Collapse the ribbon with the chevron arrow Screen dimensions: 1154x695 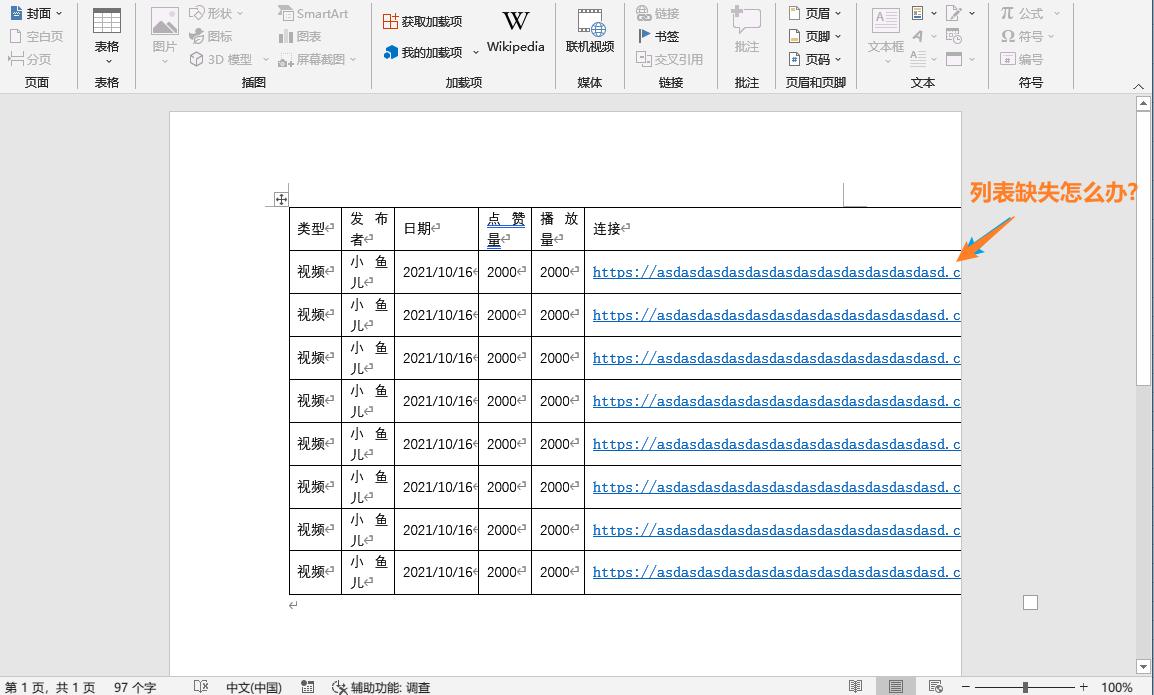pyautogui.click(x=1138, y=88)
